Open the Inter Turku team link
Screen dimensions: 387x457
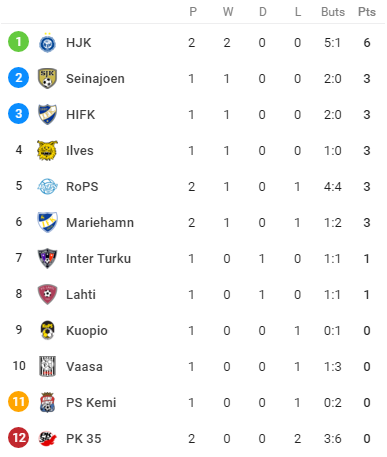(x=99, y=258)
